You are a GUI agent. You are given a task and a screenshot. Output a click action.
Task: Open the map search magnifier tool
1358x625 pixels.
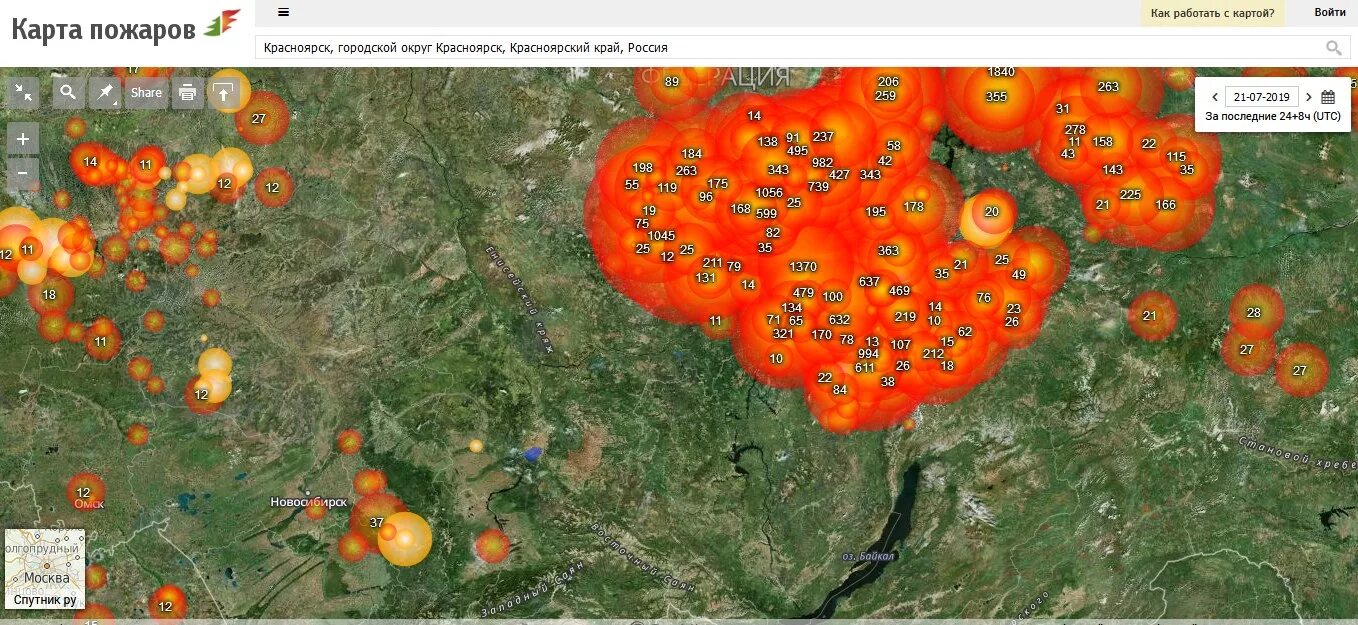tap(68, 93)
